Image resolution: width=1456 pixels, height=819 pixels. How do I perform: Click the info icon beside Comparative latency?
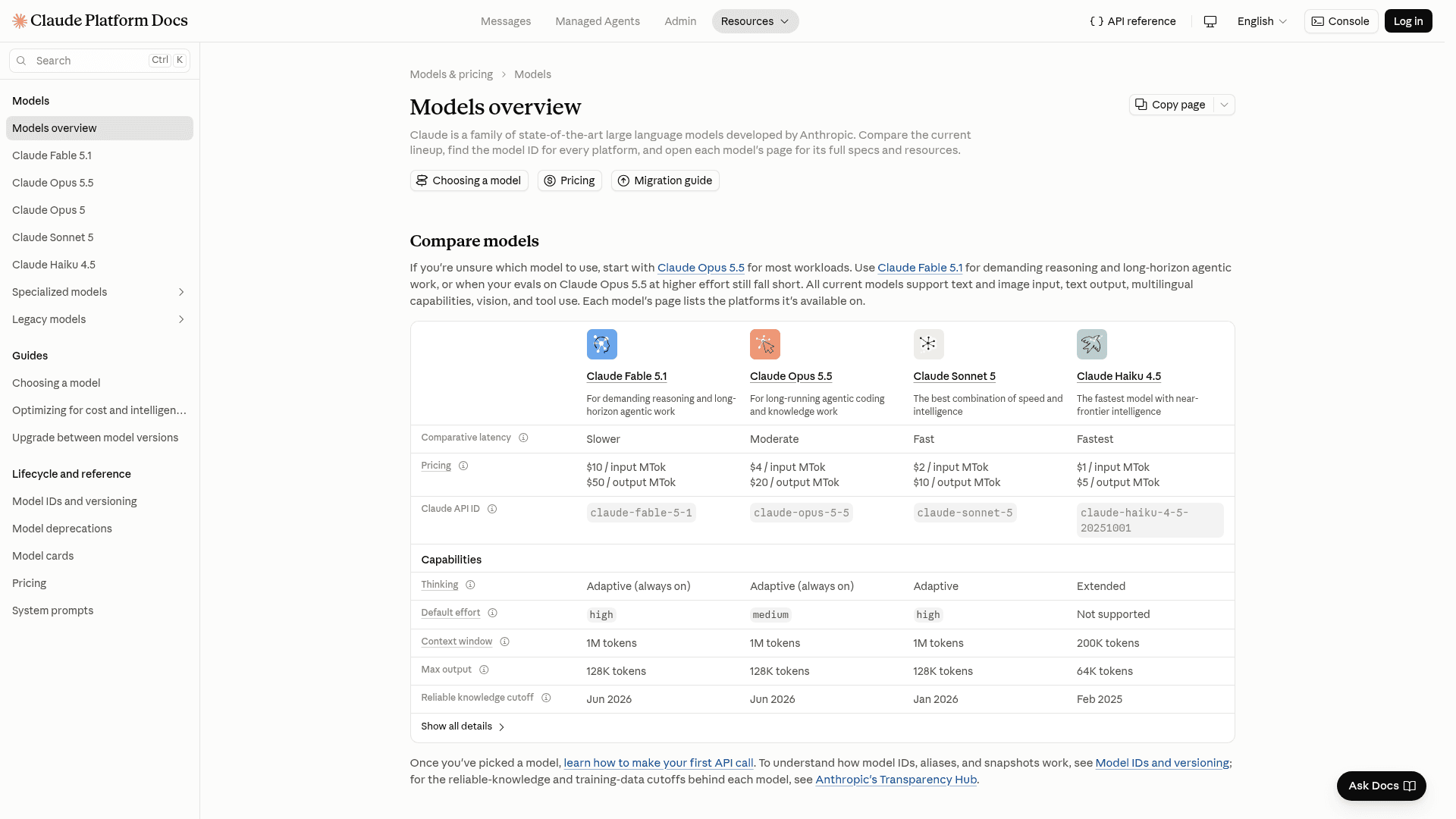coord(523,438)
